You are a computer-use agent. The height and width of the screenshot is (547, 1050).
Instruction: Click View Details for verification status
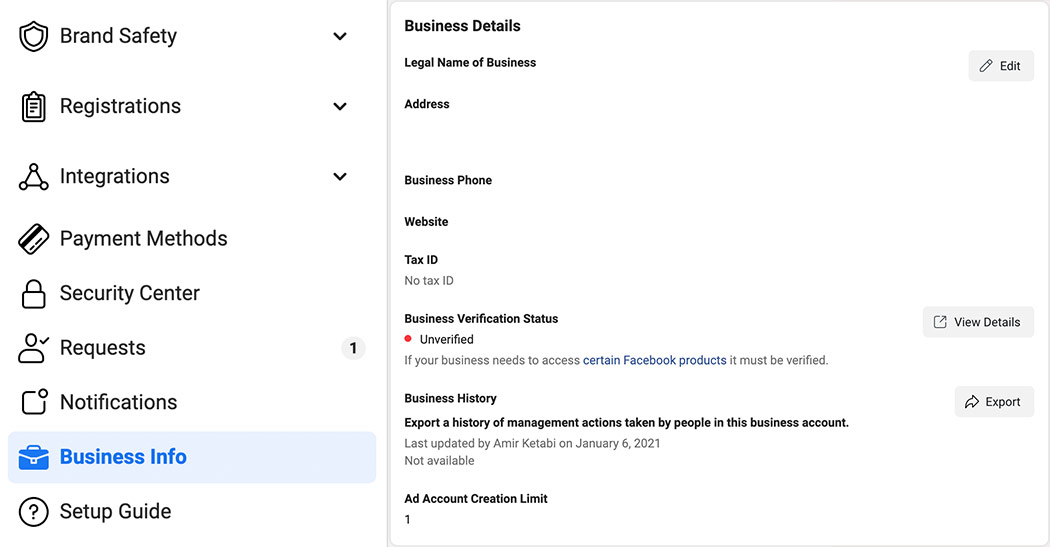pyautogui.click(x=978, y=322)
